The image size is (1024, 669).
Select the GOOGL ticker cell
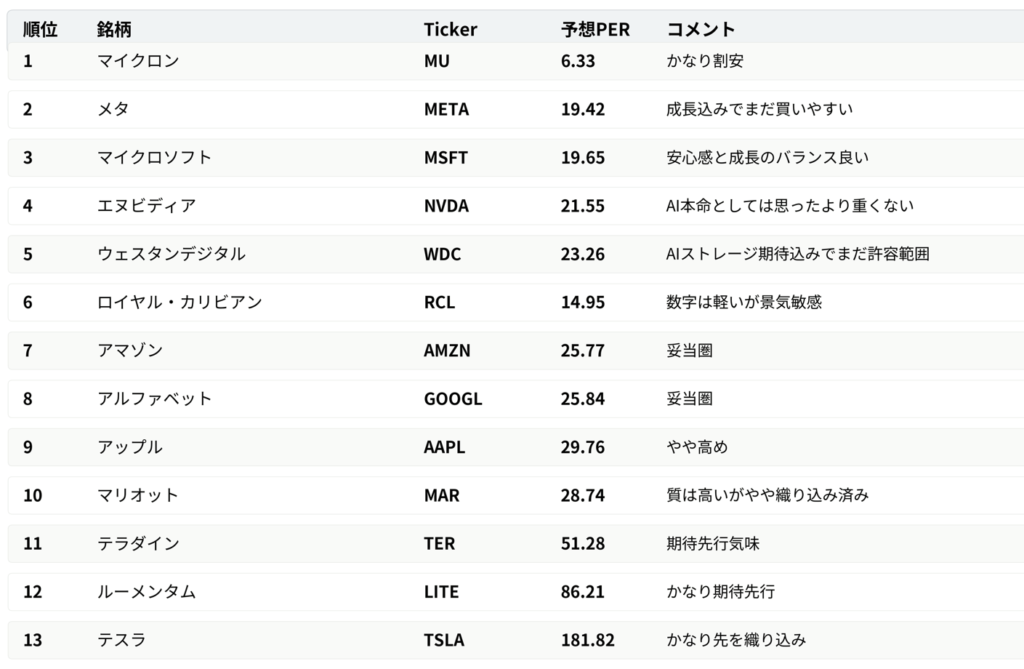pos(452,399)
